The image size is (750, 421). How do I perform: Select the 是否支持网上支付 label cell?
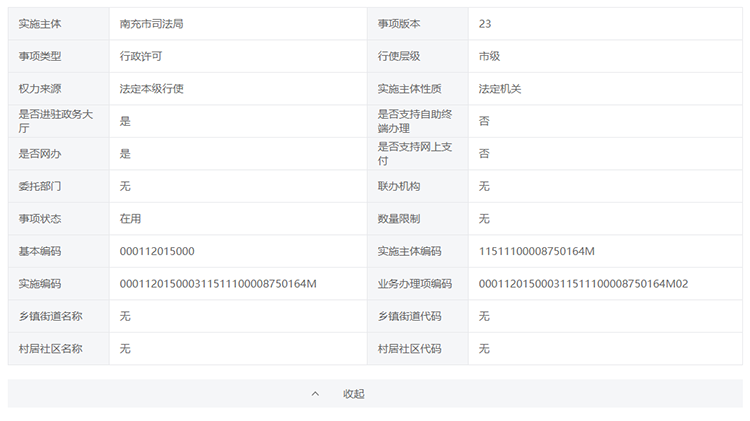pos(417,154)
